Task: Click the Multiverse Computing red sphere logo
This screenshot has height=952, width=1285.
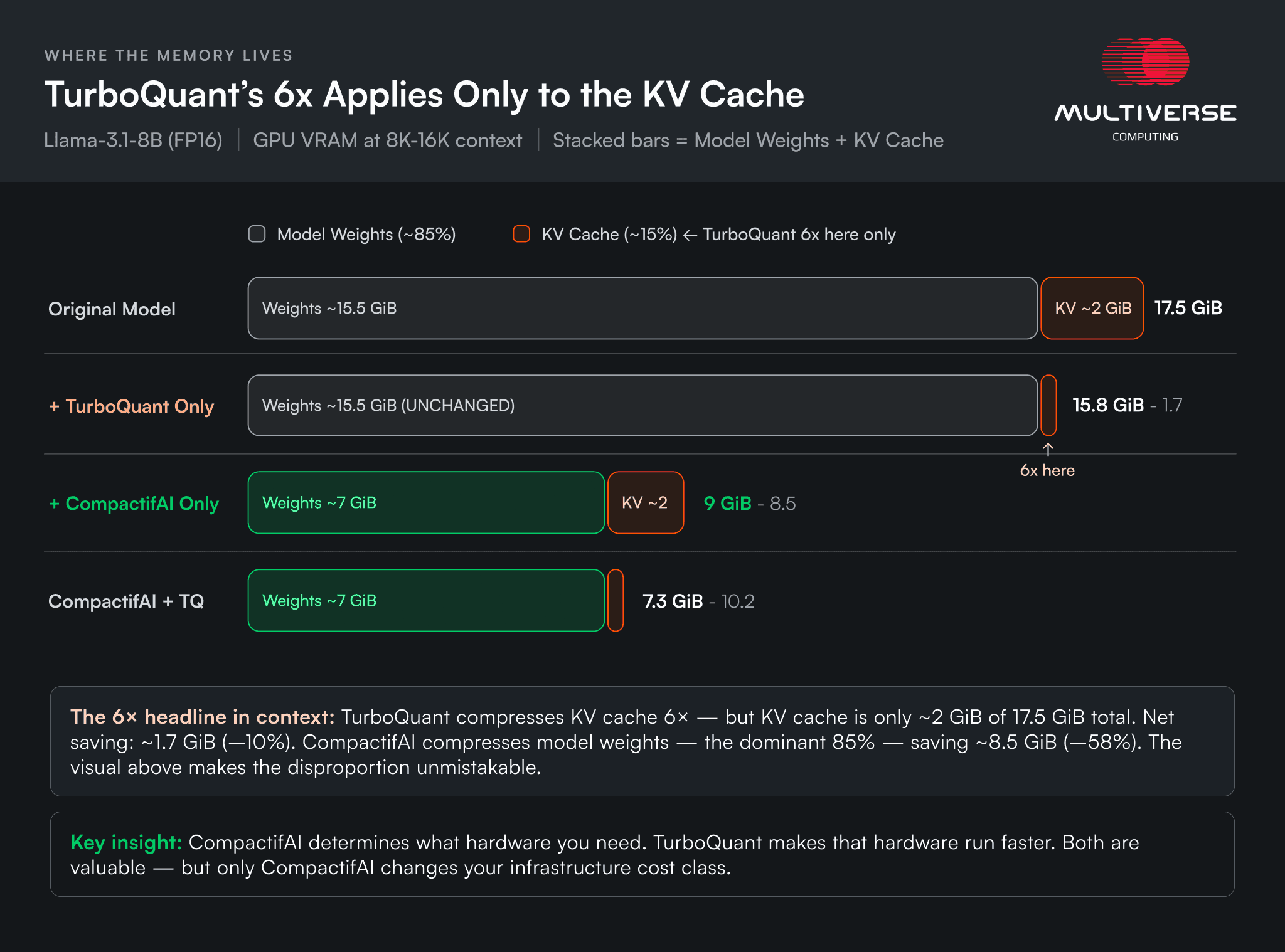Action: click(1146, 61)
